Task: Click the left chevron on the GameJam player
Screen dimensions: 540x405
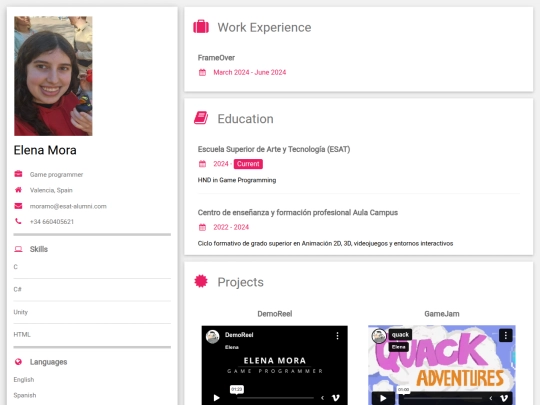Action: click(x=490, y=398)
